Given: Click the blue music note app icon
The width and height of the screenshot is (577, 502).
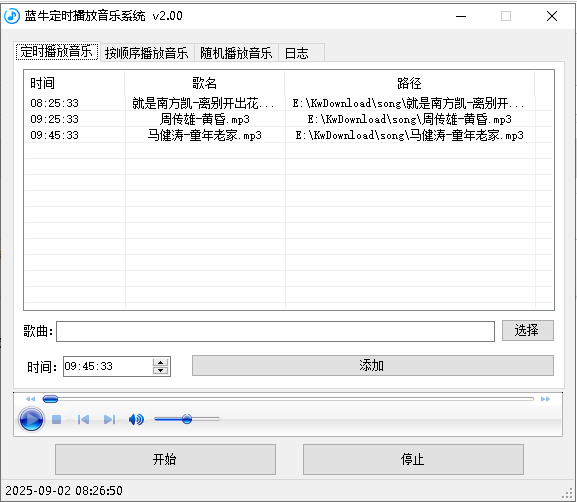Looking at the screenshot, I should [x=12, y=16].
